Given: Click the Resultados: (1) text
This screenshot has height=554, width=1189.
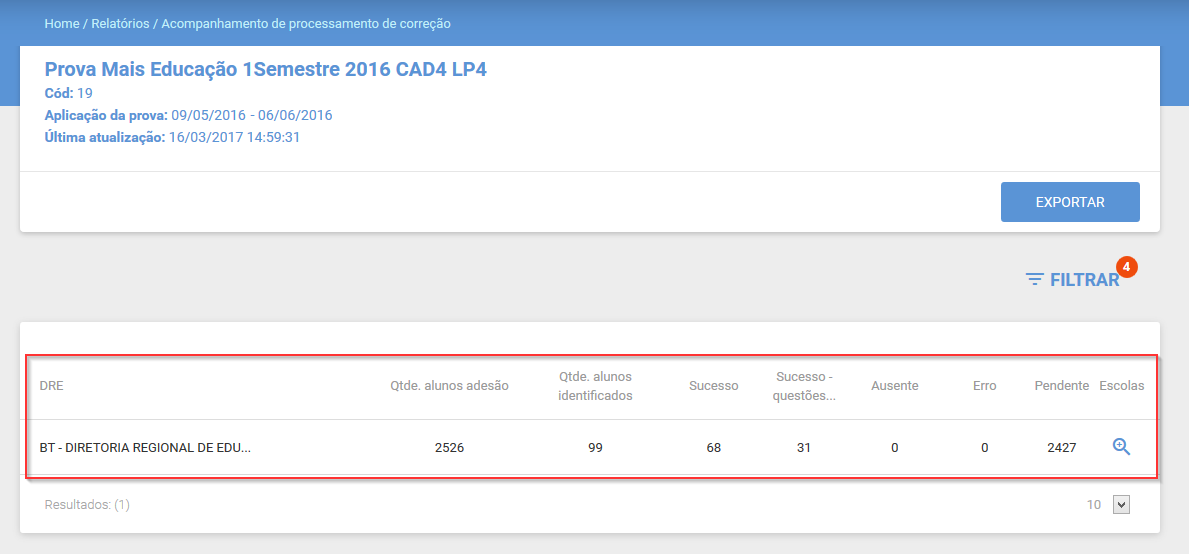Looking at the screenshot, I should 87,504.
